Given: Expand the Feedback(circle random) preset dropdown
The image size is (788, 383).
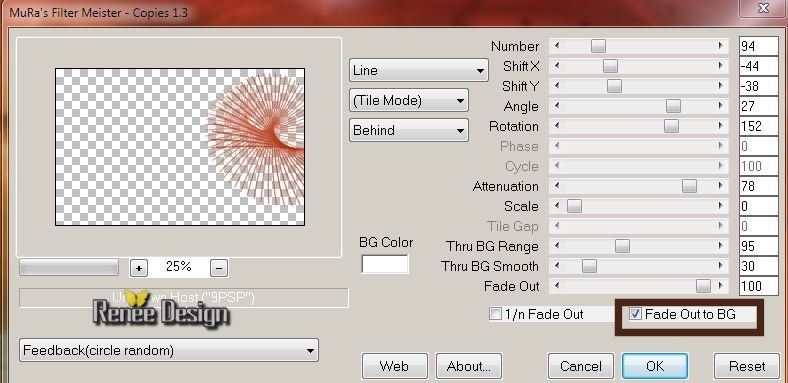Looking at the screenshot, I should coord(169,350).
